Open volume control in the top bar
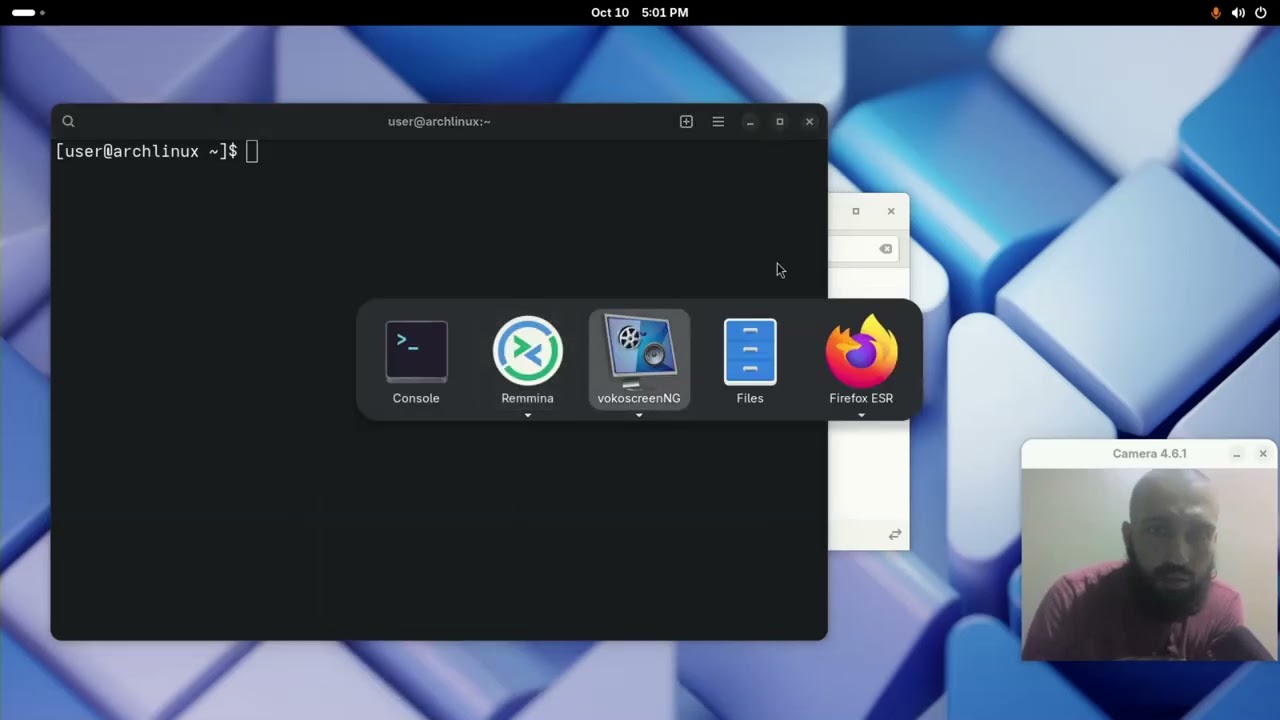The image size is (1280, 720). (x=1238, y=12)
